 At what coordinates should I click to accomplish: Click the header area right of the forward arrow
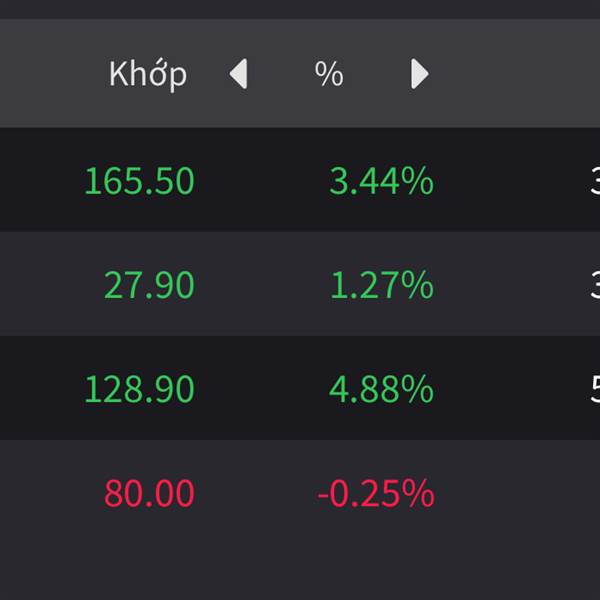coord(520,74)
